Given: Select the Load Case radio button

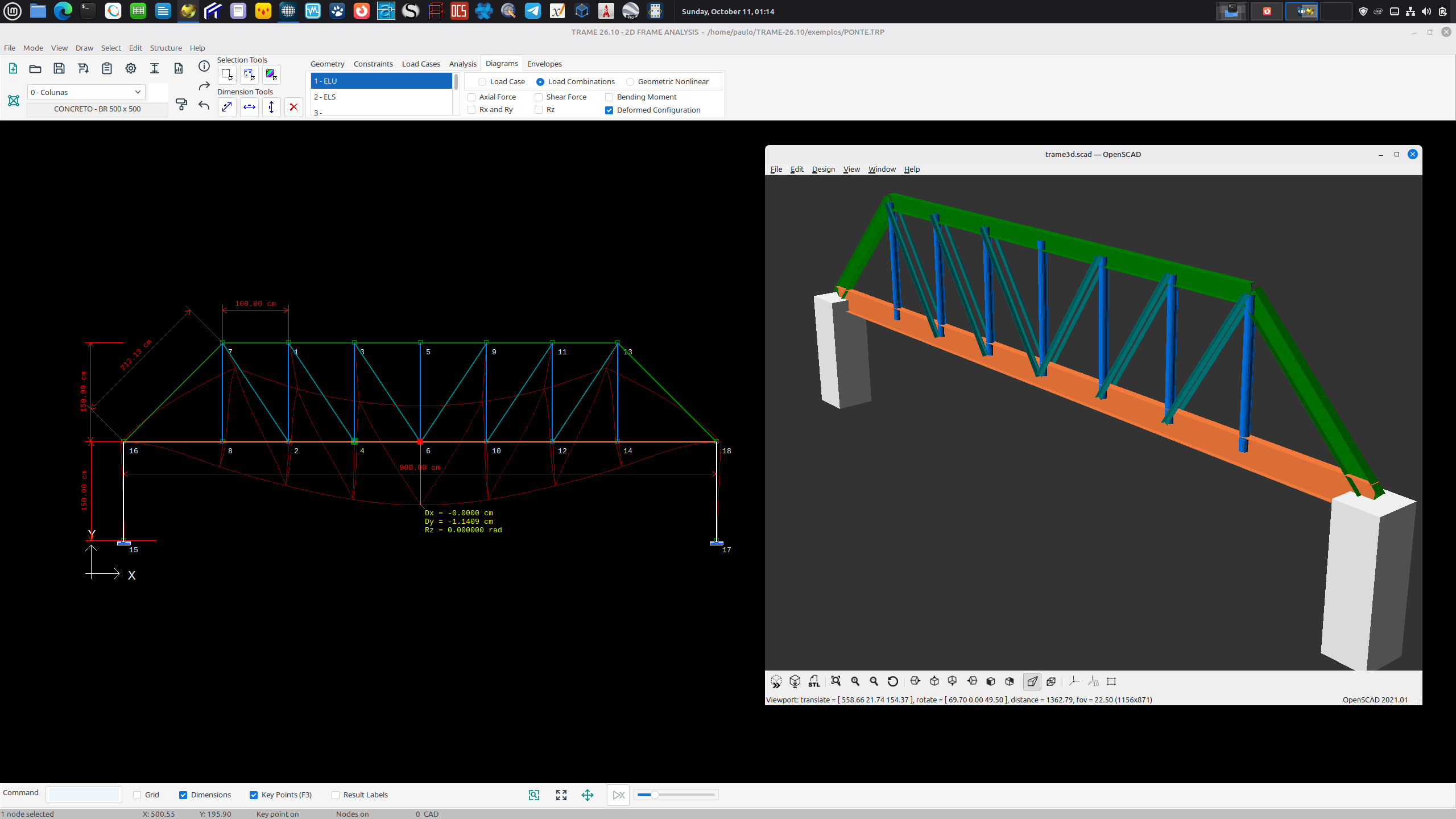Looking at the screenshot, I should [482, 82].
